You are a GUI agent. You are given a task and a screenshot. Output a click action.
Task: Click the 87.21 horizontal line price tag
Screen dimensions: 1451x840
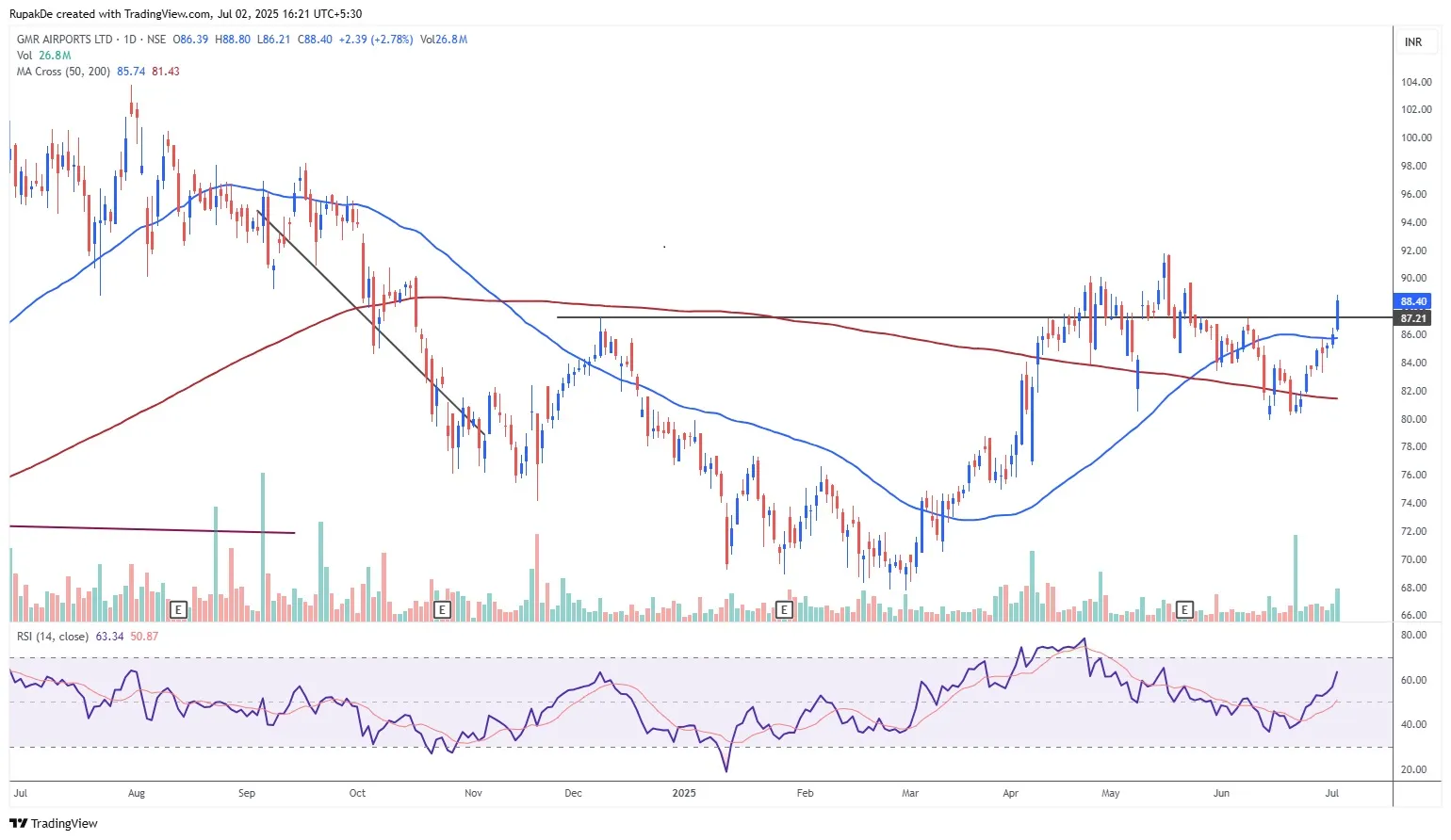(x=1413, y=318)
